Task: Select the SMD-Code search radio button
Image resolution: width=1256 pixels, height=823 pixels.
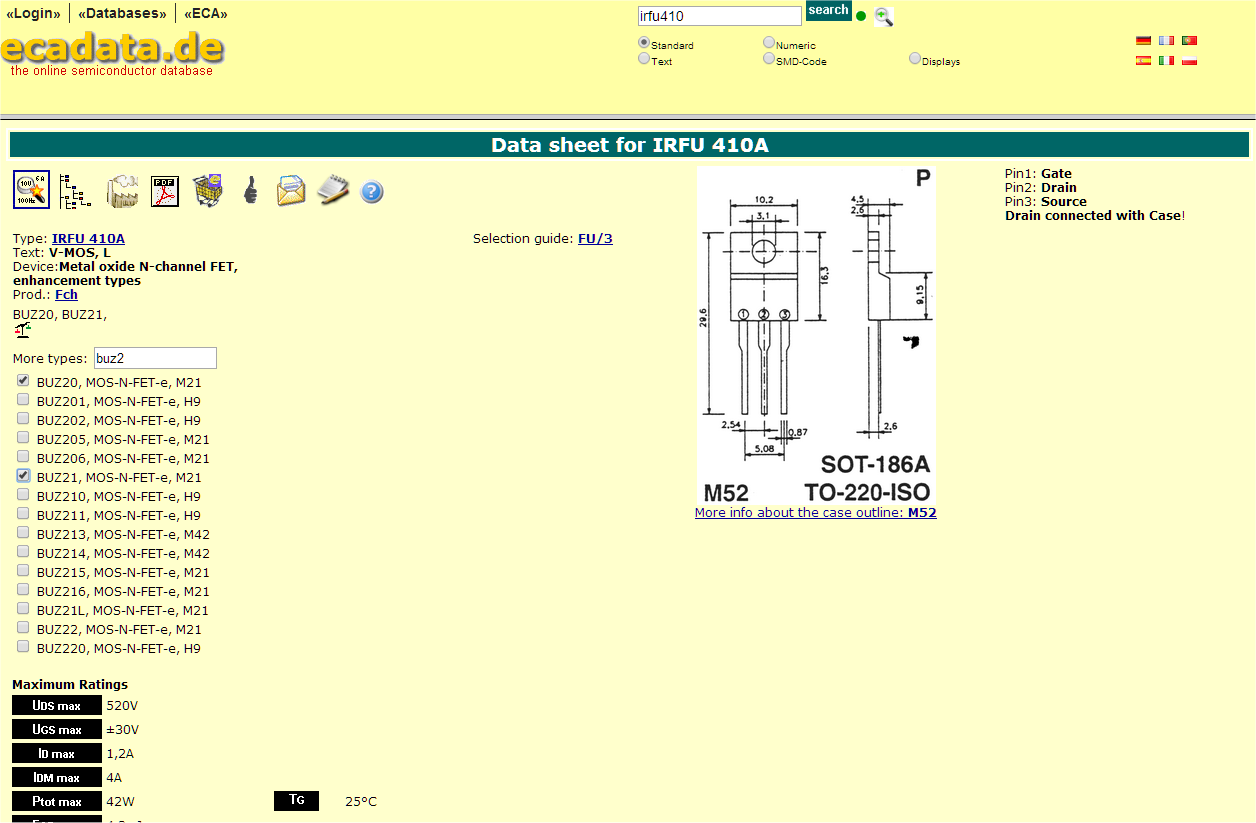Action: (769, 59)
